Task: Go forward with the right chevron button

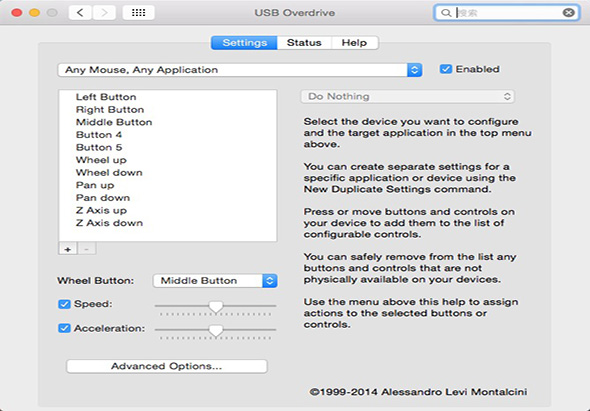Action: (x=104, y=13)
